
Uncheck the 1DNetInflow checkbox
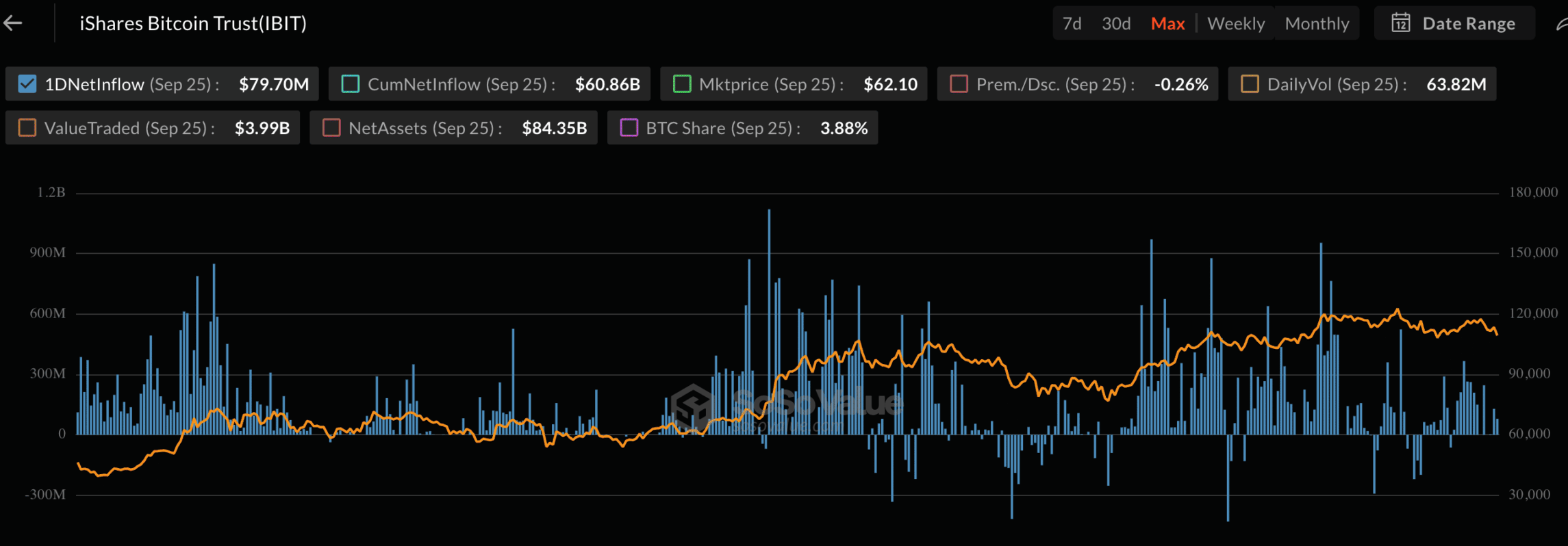(27, 84)
